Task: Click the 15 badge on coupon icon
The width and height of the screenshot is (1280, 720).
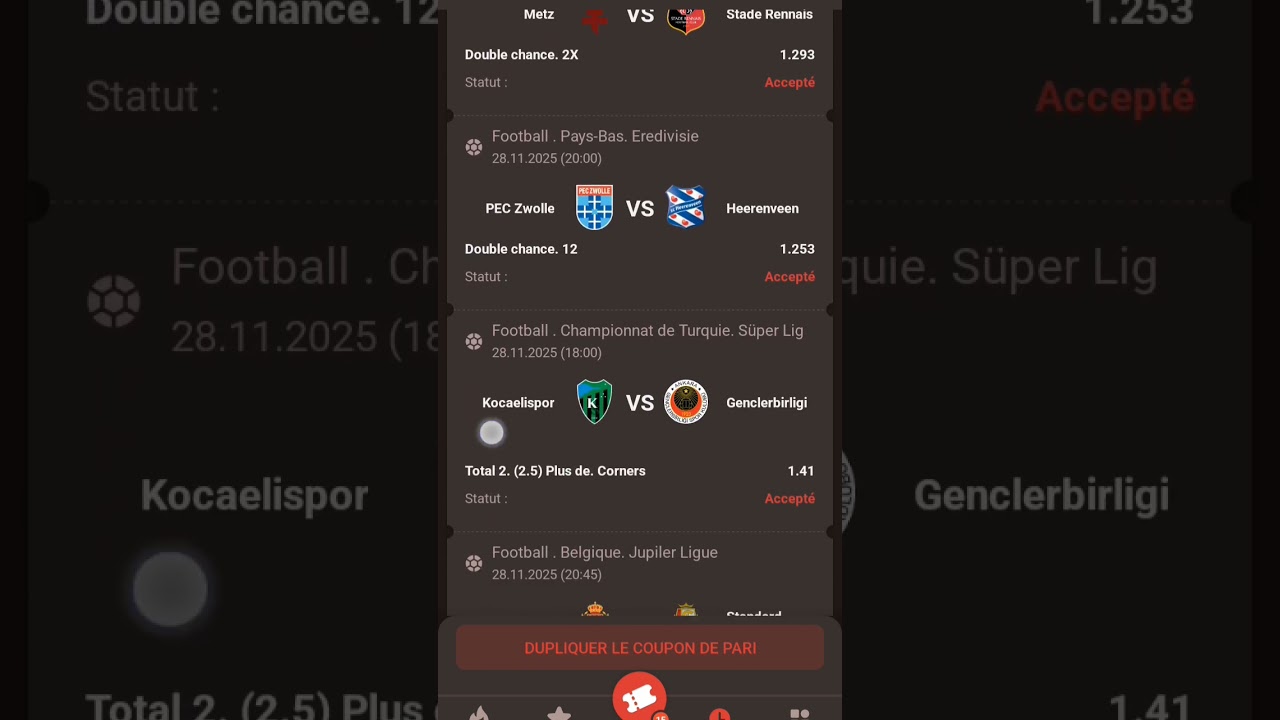Action: 660,716
